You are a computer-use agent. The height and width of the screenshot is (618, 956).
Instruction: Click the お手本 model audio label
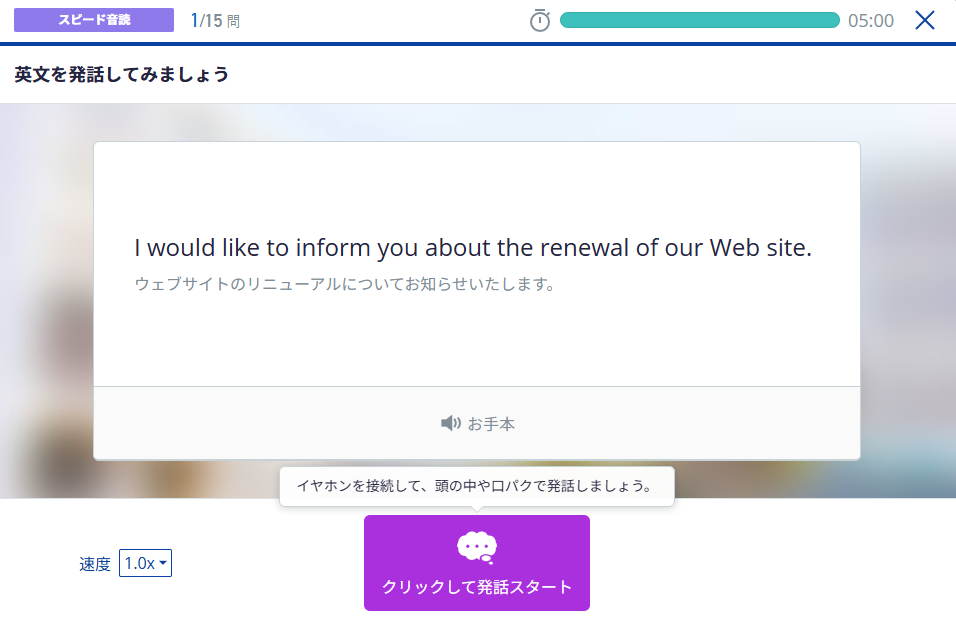[x=491, y=424]
